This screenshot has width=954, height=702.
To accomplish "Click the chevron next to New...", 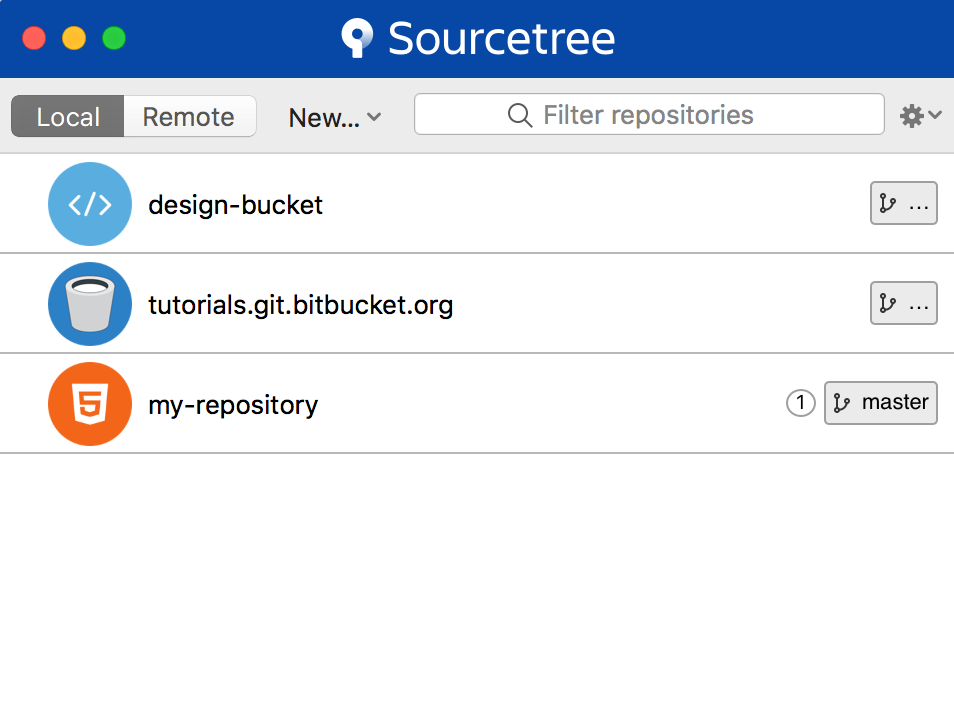I will [374, 116].
